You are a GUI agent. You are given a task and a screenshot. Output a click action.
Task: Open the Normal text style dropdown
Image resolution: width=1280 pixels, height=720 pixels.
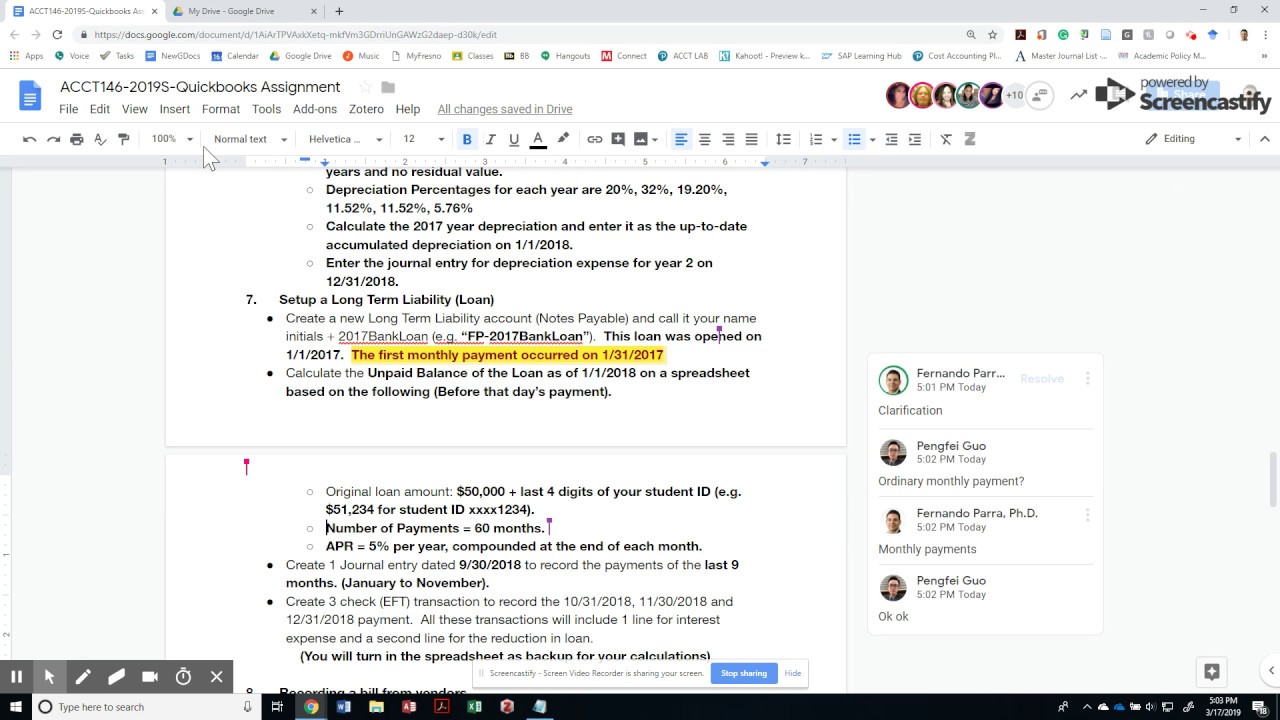[x=250, y=139]
